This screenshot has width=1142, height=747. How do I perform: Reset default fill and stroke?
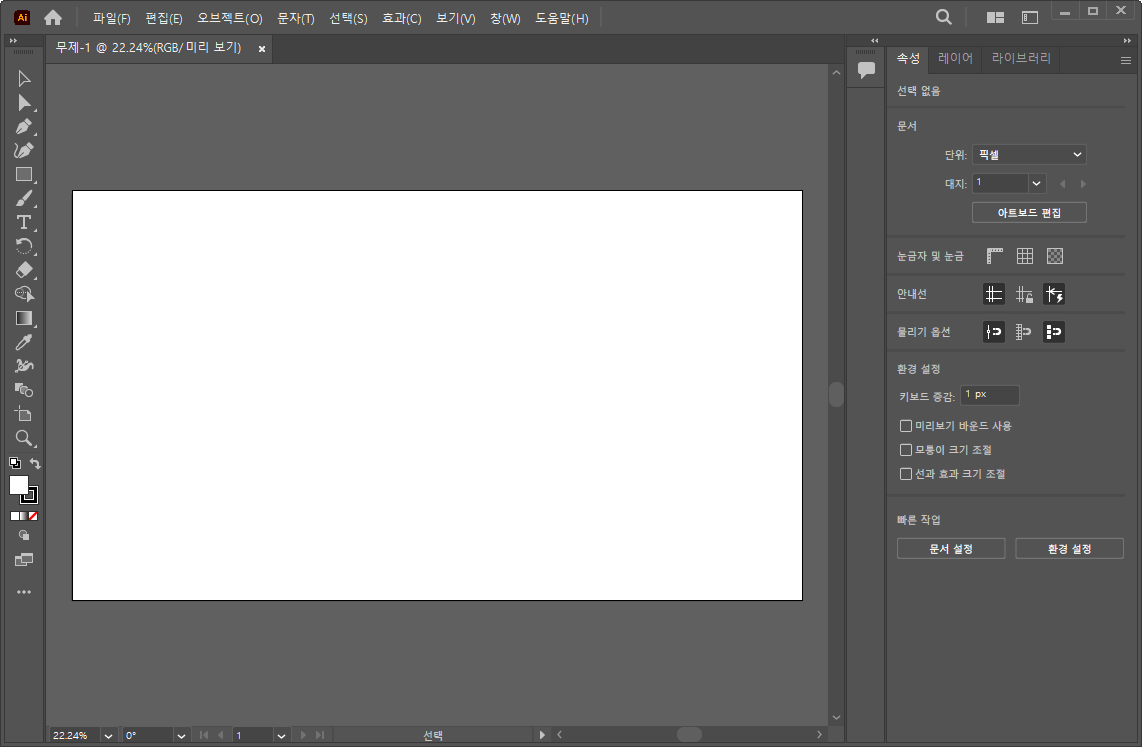point(15,463)
